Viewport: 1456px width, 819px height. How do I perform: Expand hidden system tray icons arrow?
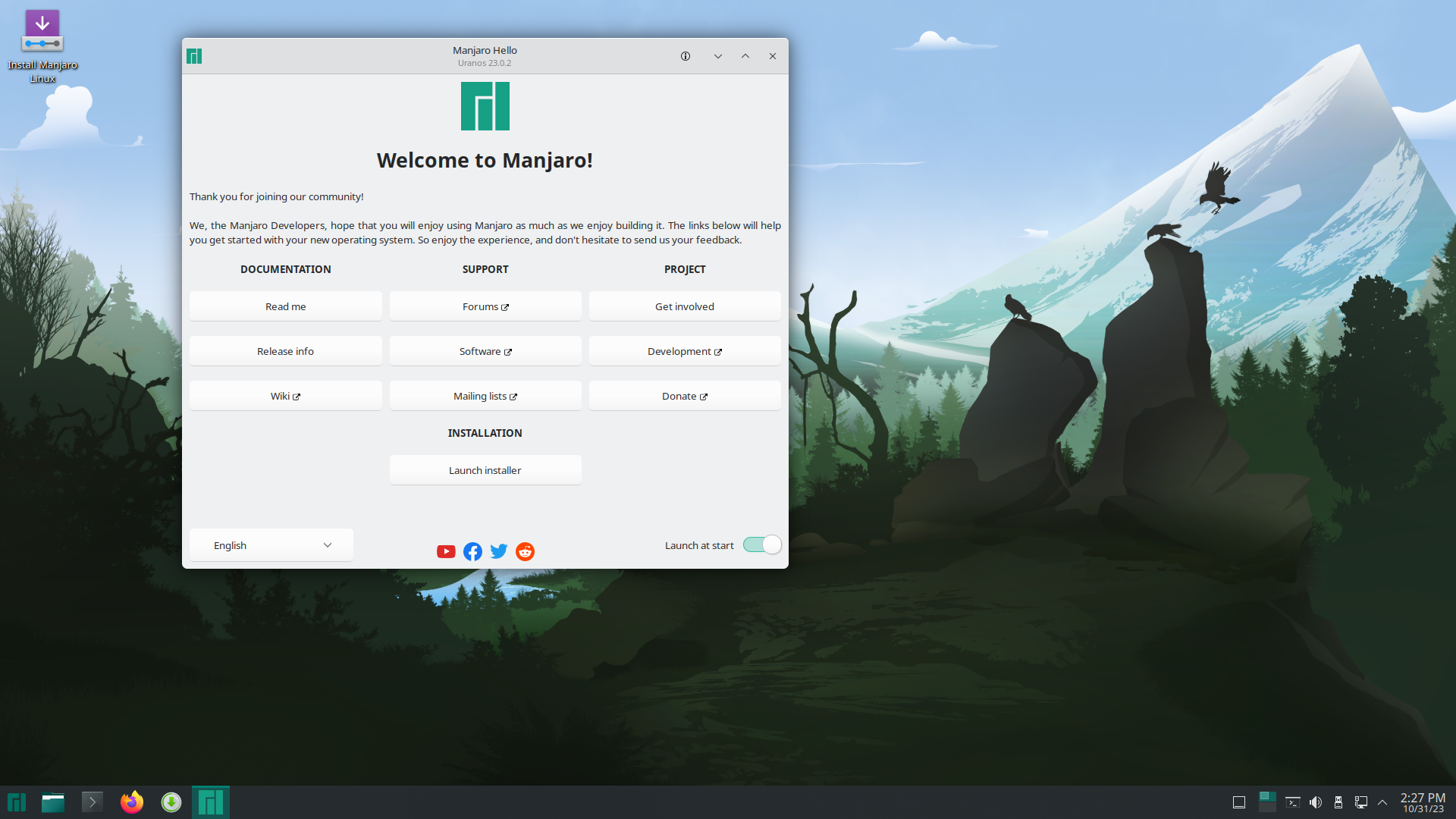(x=1382, y=802)
